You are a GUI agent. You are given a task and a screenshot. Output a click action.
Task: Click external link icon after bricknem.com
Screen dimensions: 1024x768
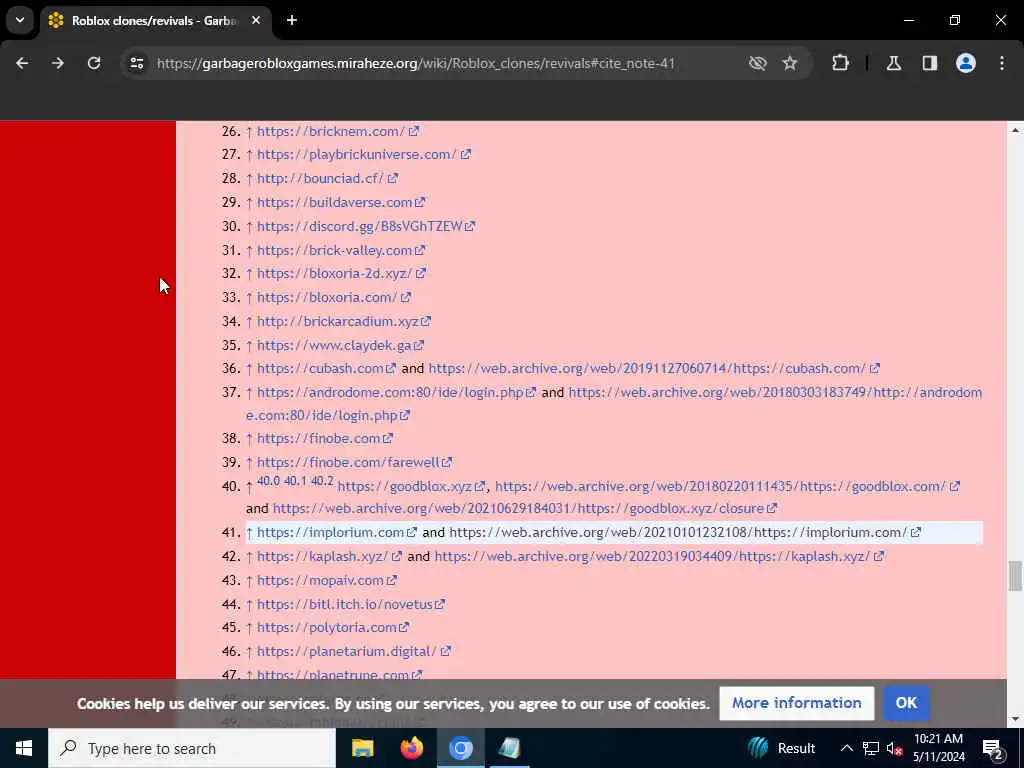(x=413, y=131)
